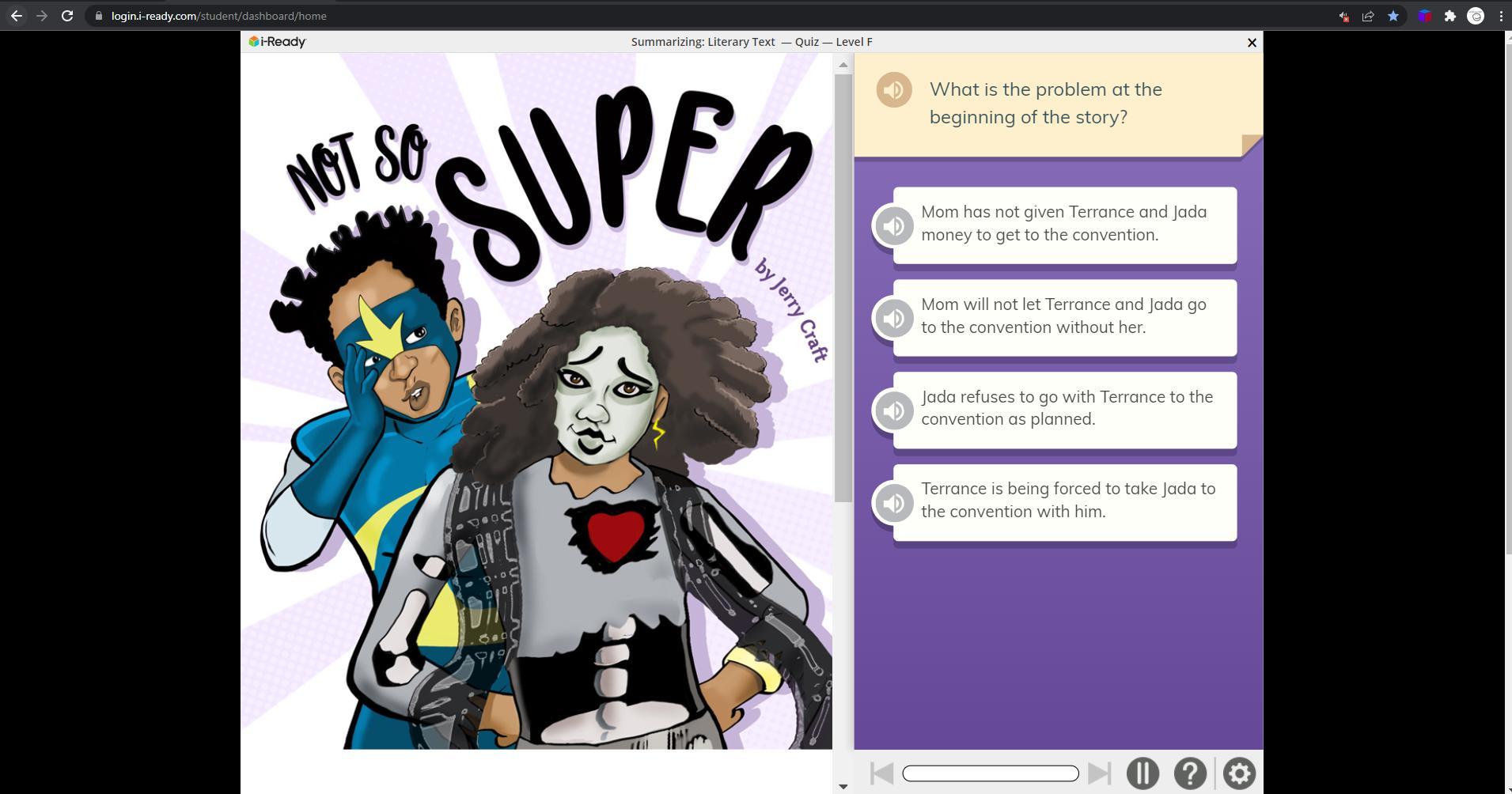Click the 'Not So Super' story cover illustration
The image size is (1512, 794).
[536, 402]
